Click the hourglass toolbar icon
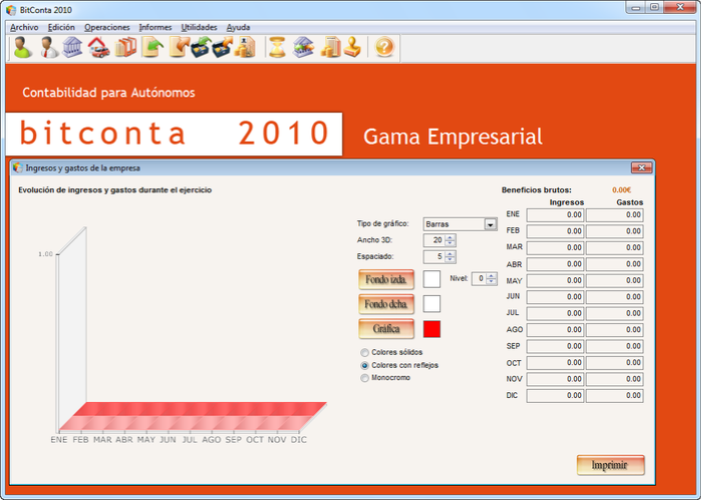Image resolution: width=701 pixels, height=500 pixels. pos(277,47)
